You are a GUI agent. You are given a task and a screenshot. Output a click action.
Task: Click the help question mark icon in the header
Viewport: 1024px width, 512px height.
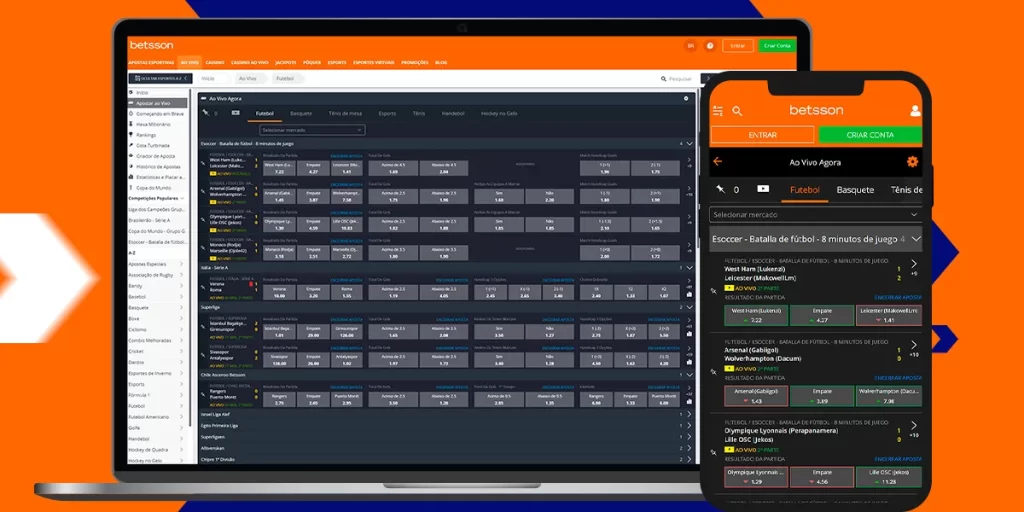click(x=710, y=46)
